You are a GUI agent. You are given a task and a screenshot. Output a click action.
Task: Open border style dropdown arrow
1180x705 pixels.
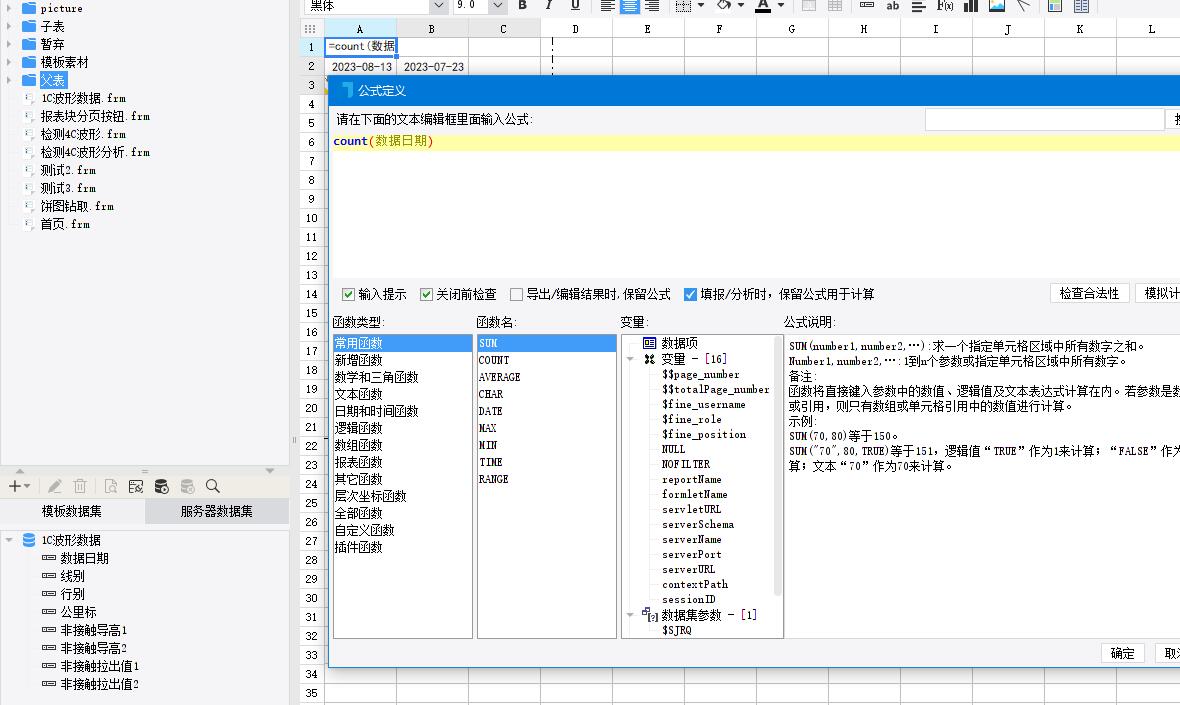(x=701, y=6)
